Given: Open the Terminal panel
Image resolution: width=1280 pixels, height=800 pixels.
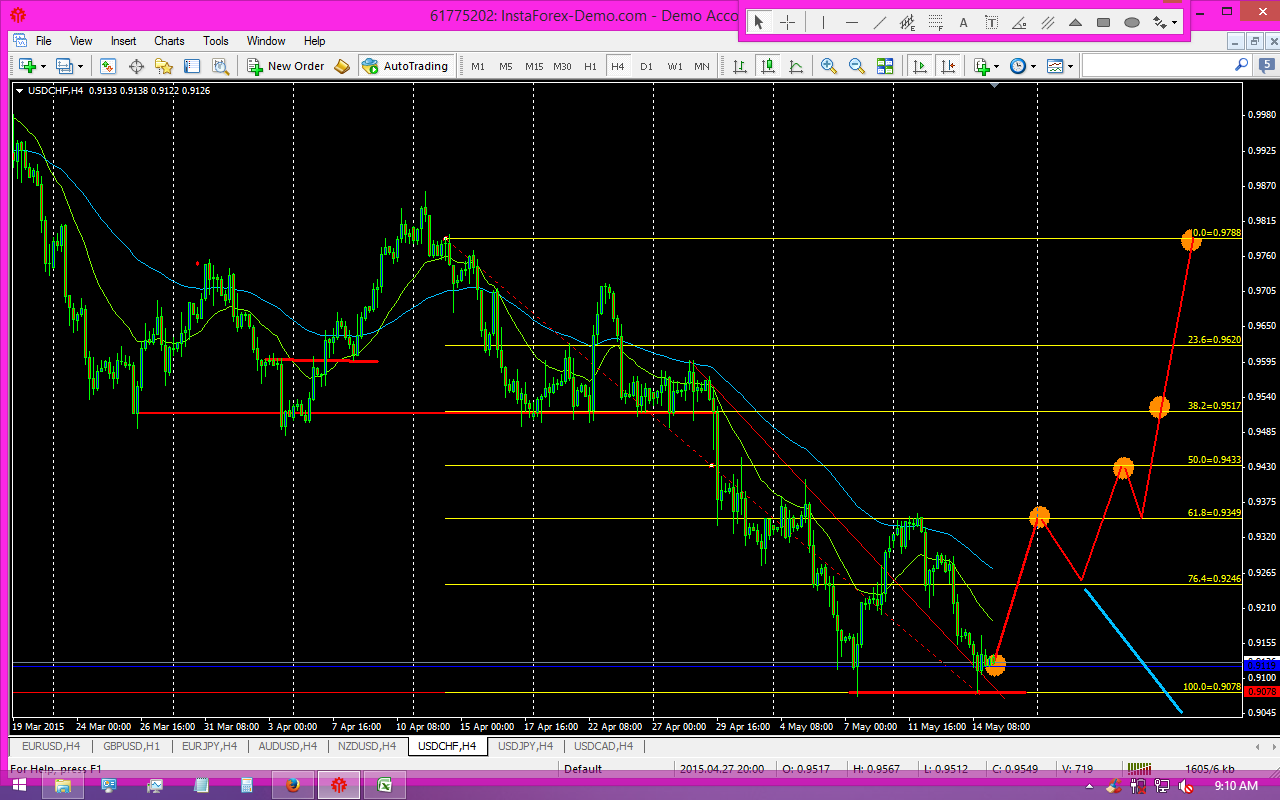Looking at the screenshot, I should coord(192,65).
